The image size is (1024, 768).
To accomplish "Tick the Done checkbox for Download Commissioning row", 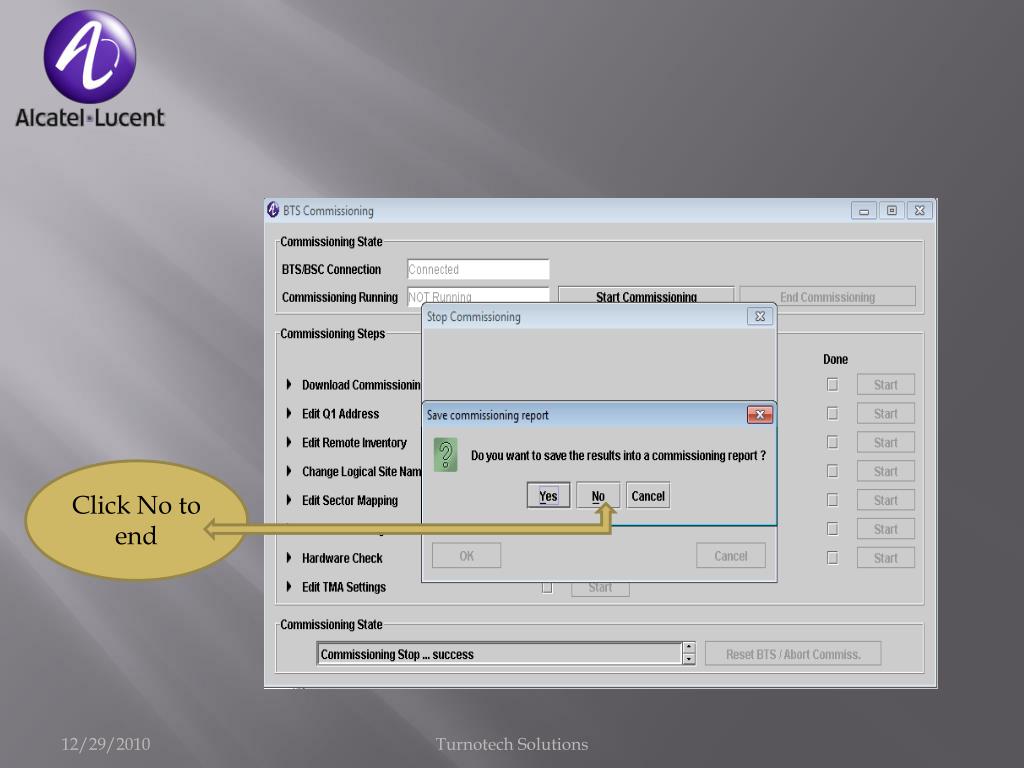I will click(x=832, y=385).
